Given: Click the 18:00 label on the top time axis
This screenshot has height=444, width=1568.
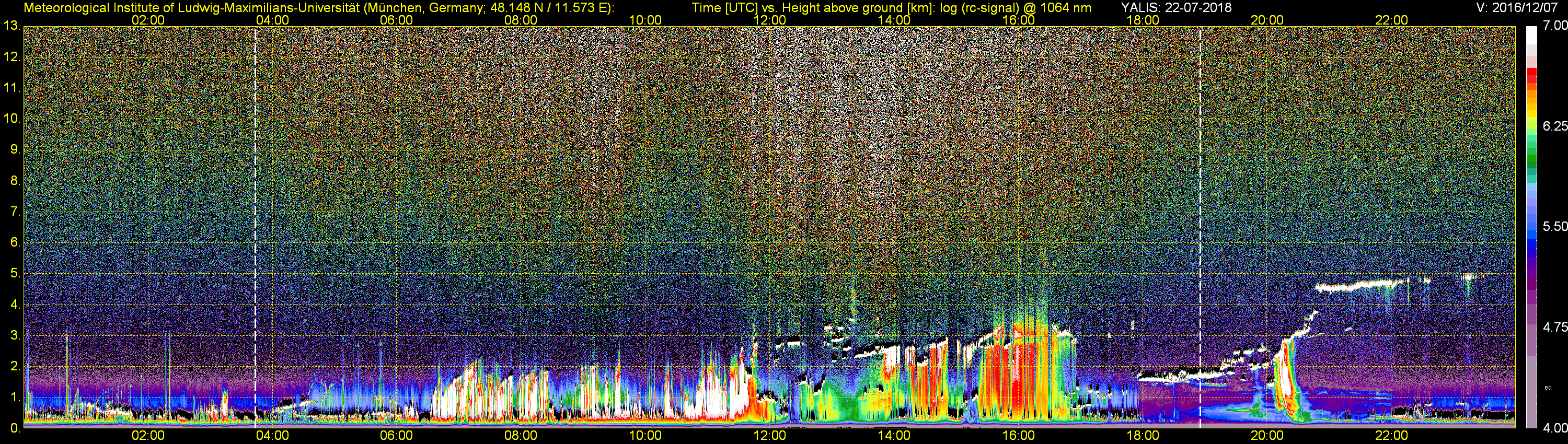Looking at the screenshot, I should pyautogui.click(x=1143, y=20).
